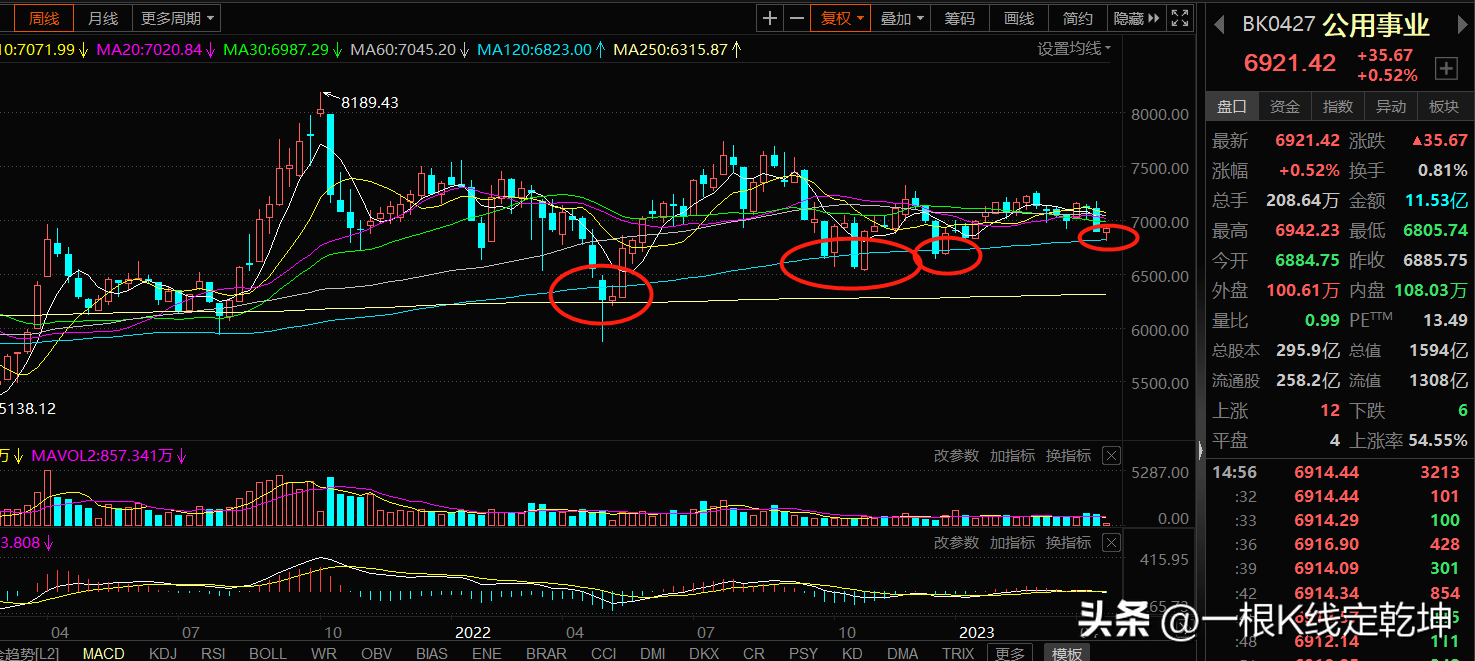Open the 筹码 chip distribution view
This screenshot has height=661, width=1475.
coord(960,18)
